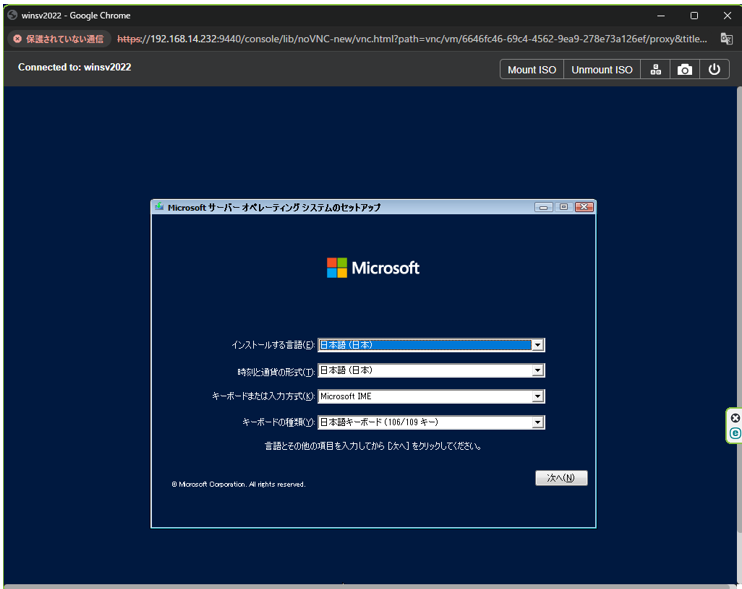Image resolution: width=742 pixels, height=589 pixels.
Task: Click the インストールする言語(E) label
Action: [x=273, y=345]
